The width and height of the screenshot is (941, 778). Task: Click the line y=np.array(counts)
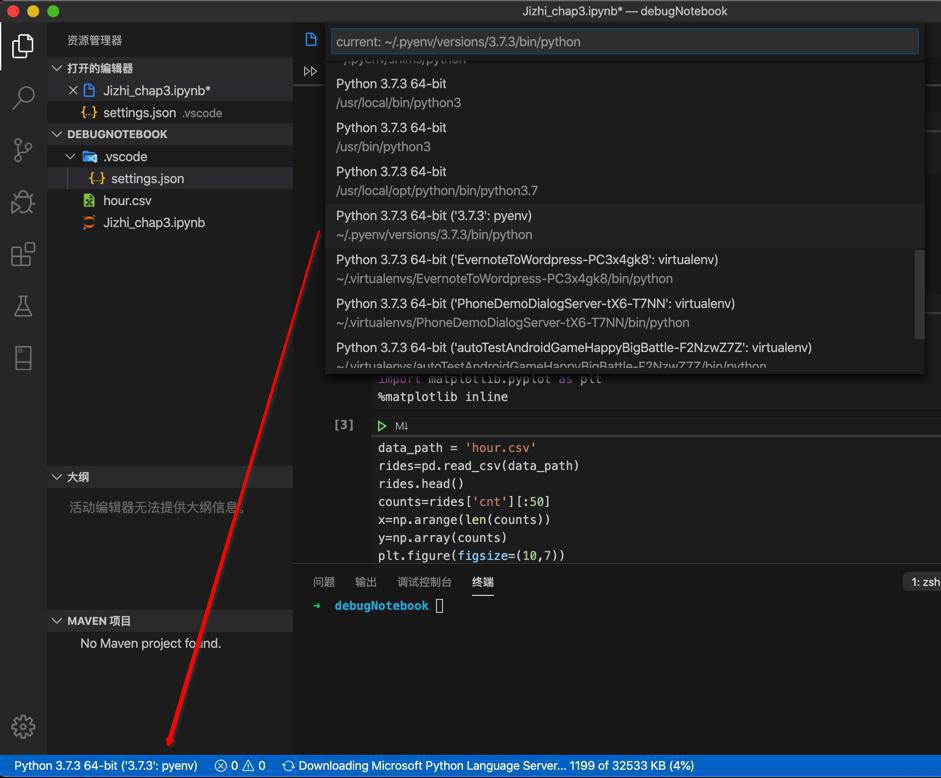442,538
